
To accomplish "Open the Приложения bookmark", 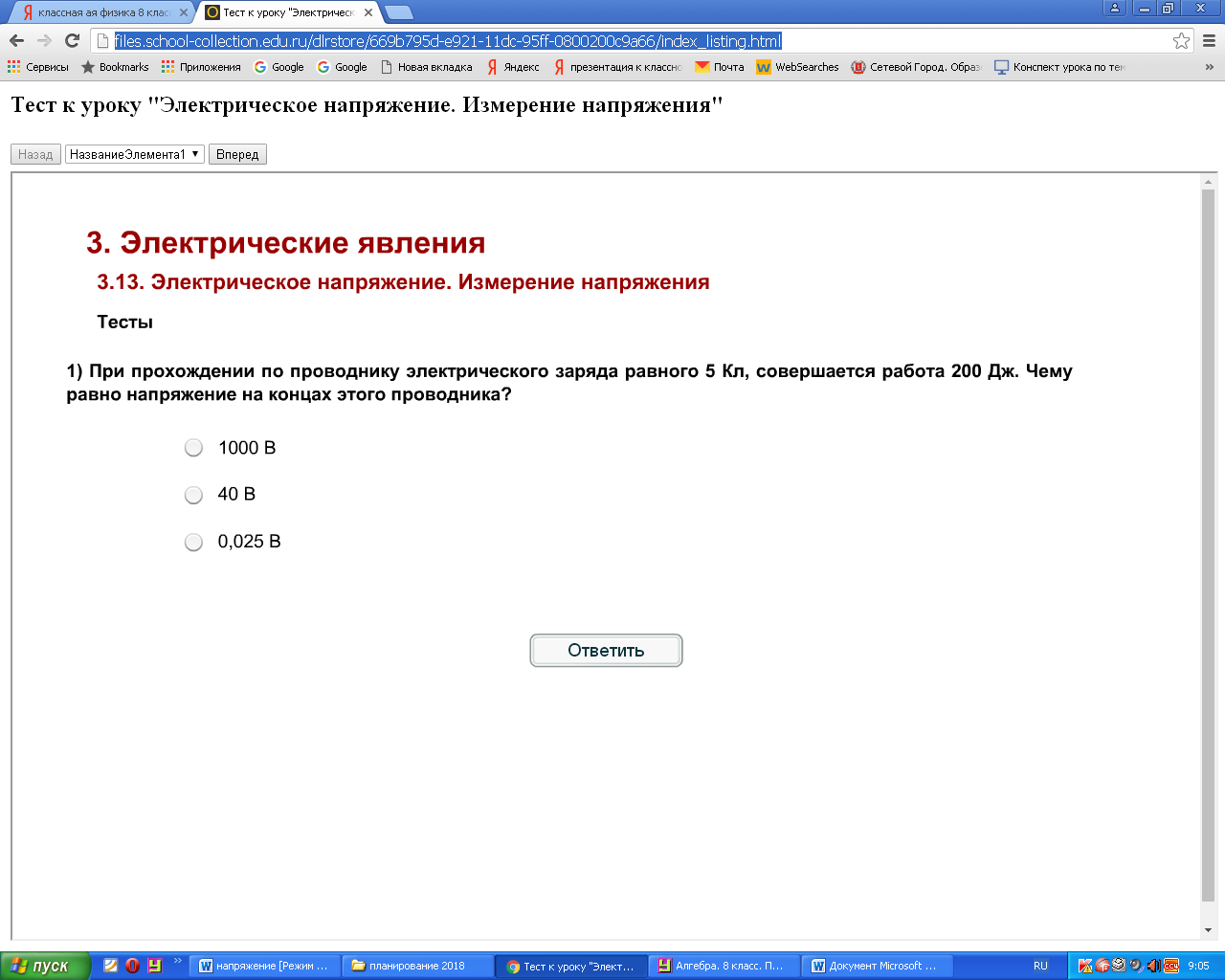I will [x=201, y=67].
